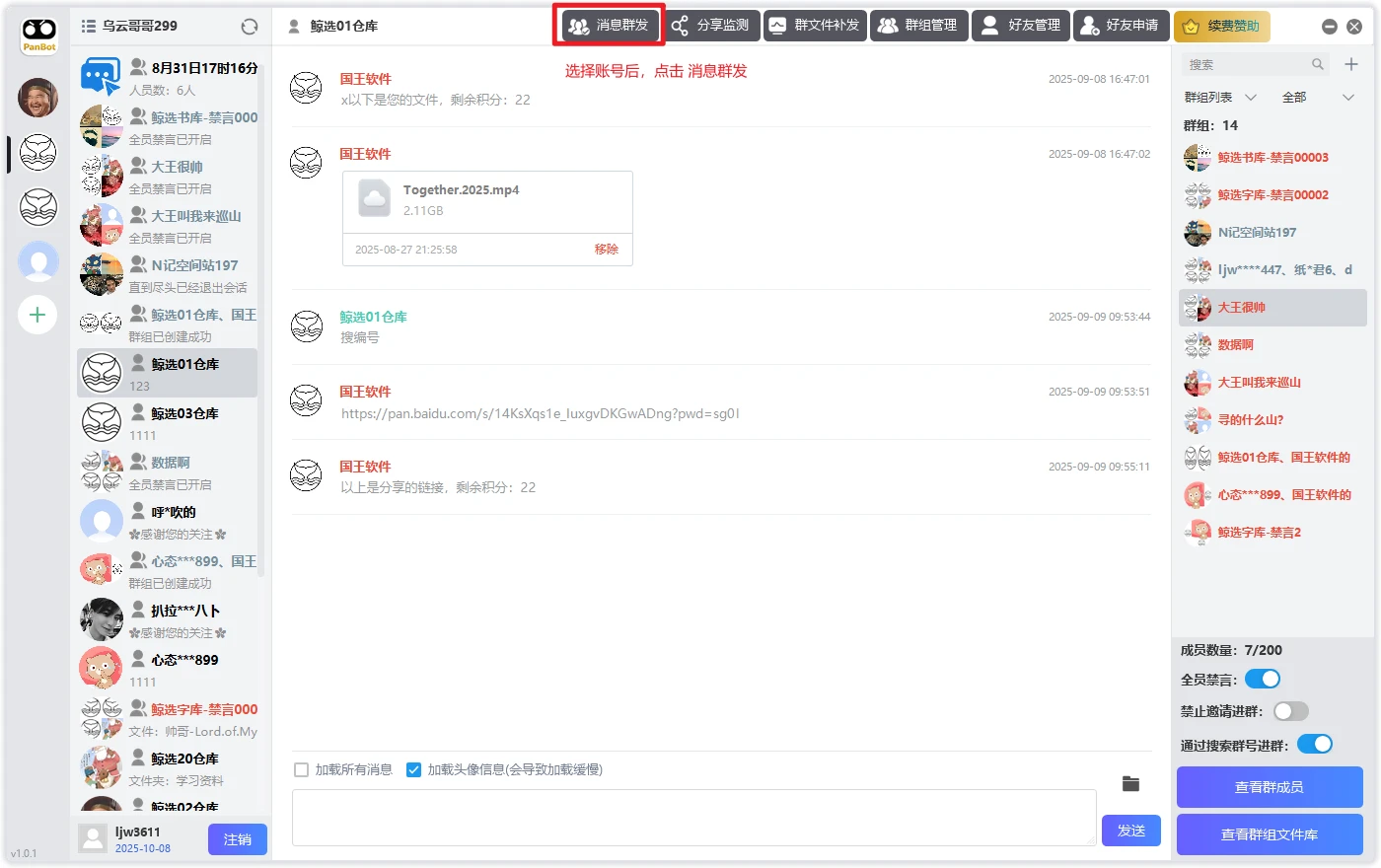Enable the 加载所有消息 checkbox

302,770
